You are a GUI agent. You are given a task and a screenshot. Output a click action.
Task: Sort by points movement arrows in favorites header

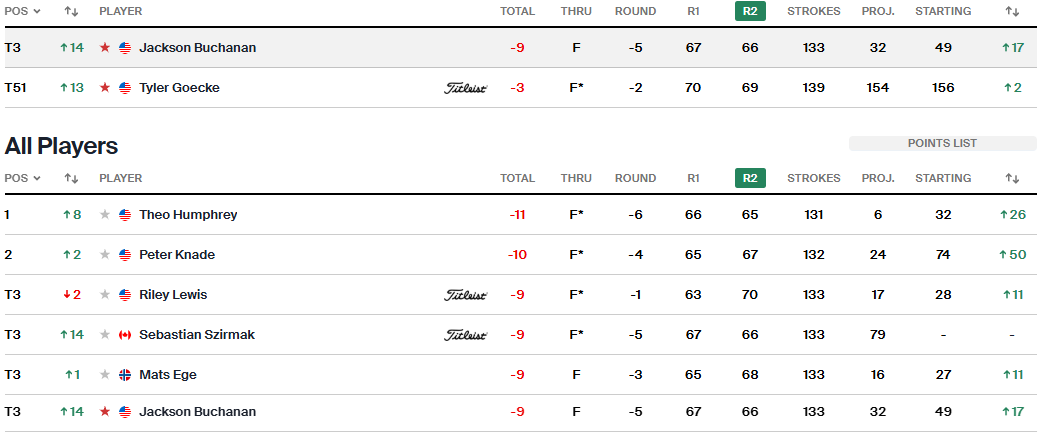click(1012, 12)
